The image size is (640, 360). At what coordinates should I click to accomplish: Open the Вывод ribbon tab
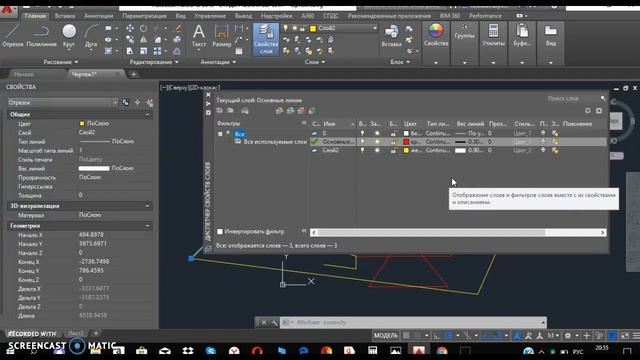tap(243, 16)
